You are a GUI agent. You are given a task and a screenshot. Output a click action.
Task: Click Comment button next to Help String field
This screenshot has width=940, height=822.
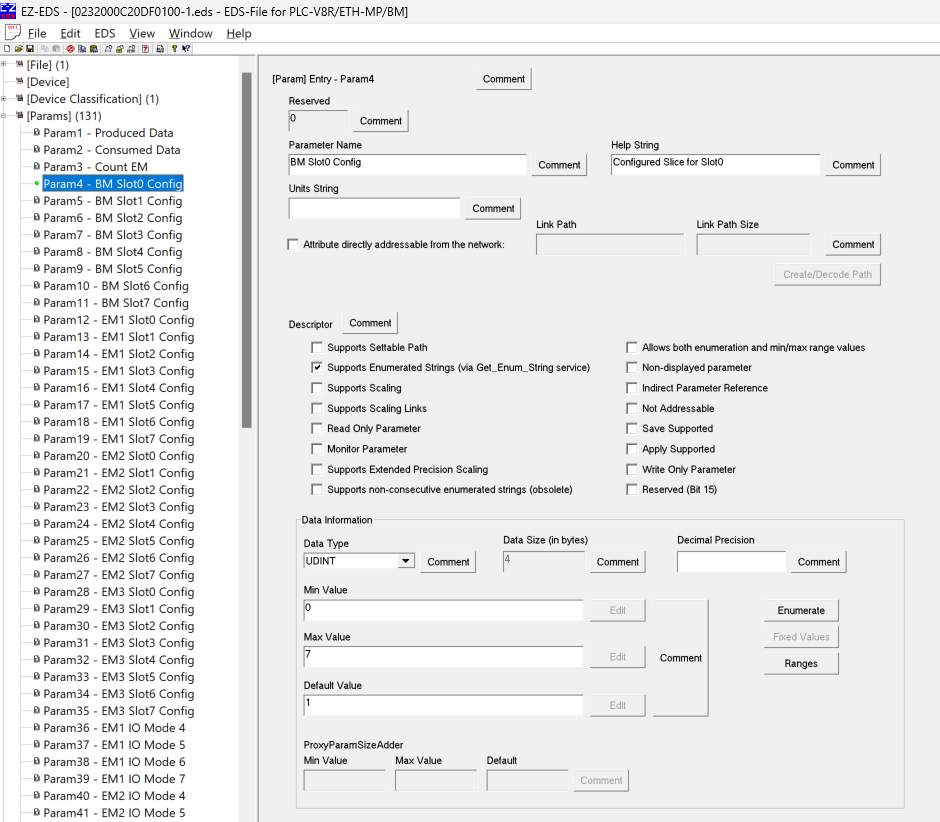[x=853, y=165]
